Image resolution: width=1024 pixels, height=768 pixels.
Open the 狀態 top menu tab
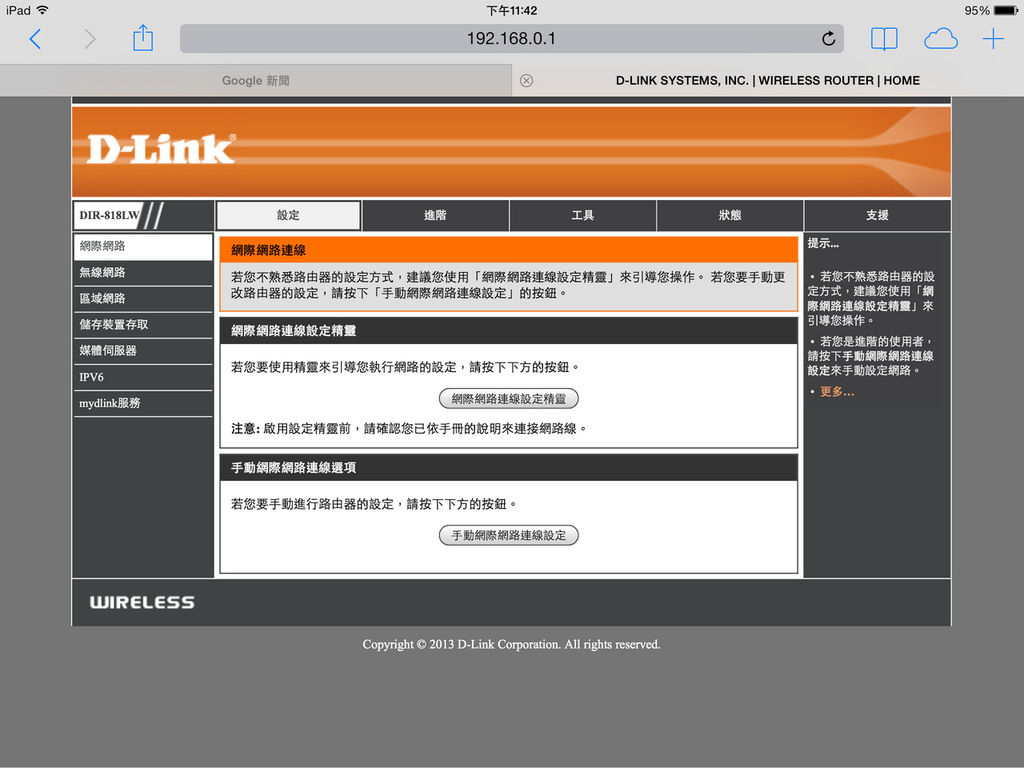click(729, 216)
